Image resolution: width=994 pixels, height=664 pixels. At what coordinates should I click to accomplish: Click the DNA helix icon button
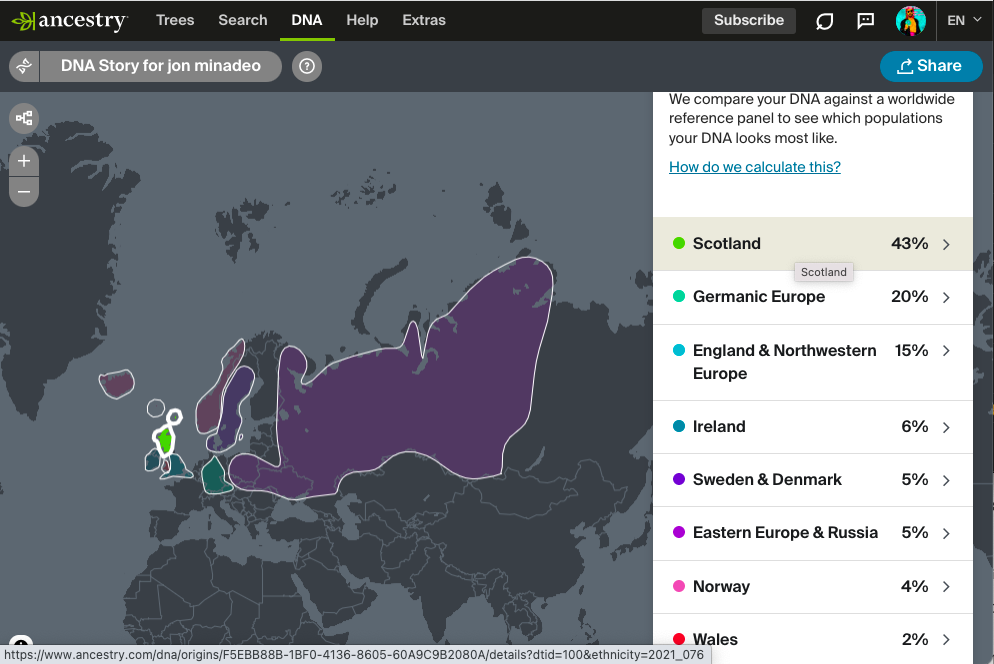click(24, 66)
